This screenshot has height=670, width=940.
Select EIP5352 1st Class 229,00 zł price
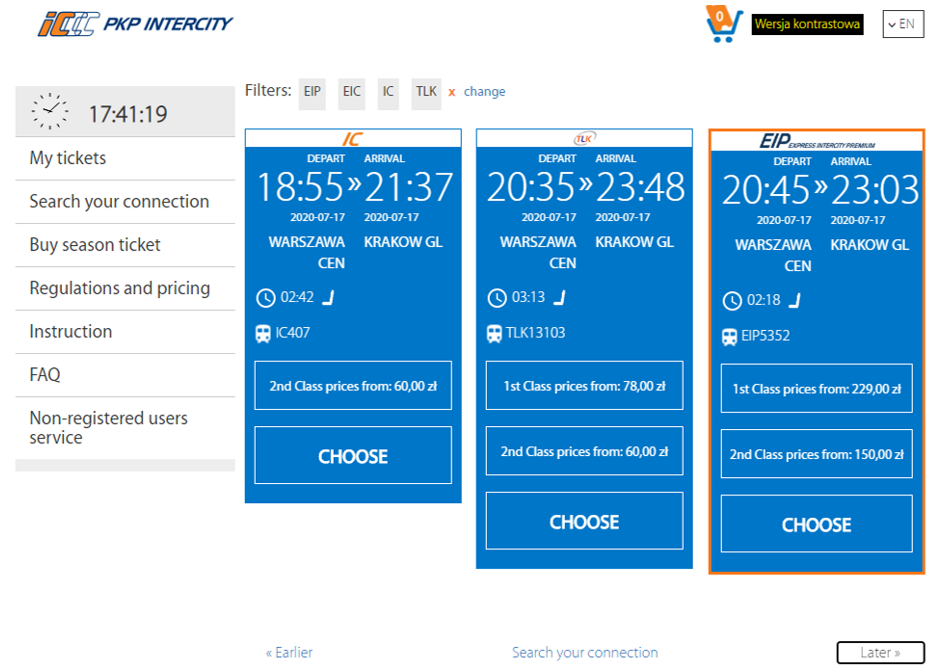(817, 389)
